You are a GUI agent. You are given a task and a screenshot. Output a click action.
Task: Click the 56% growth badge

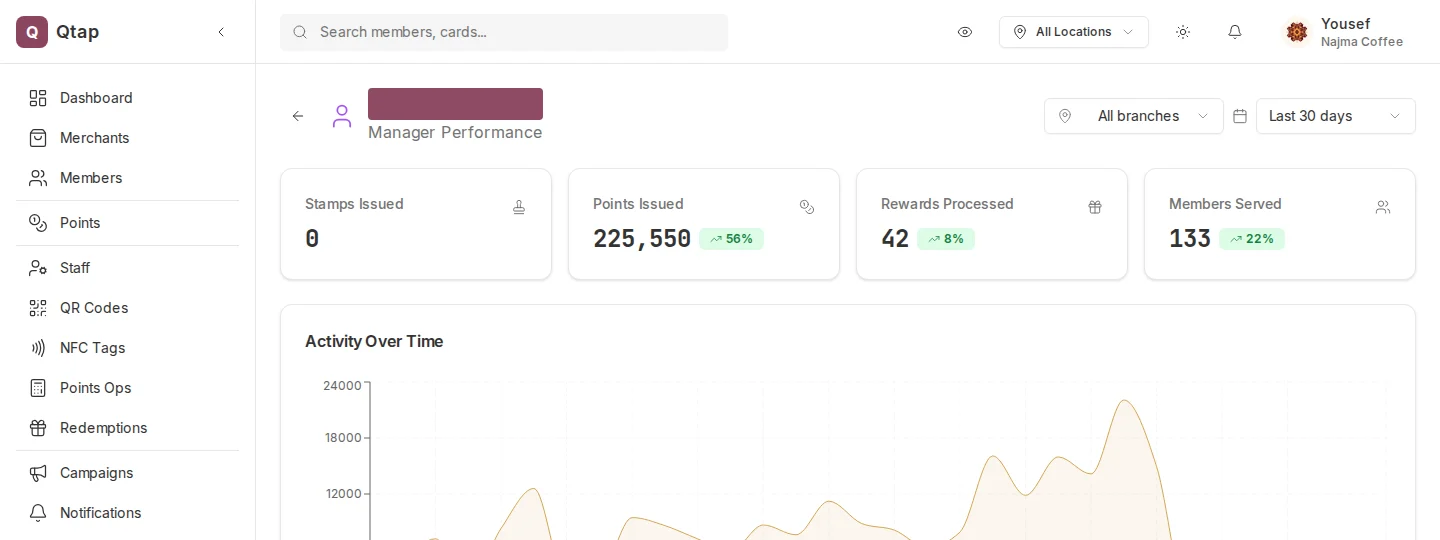(731, 239)
